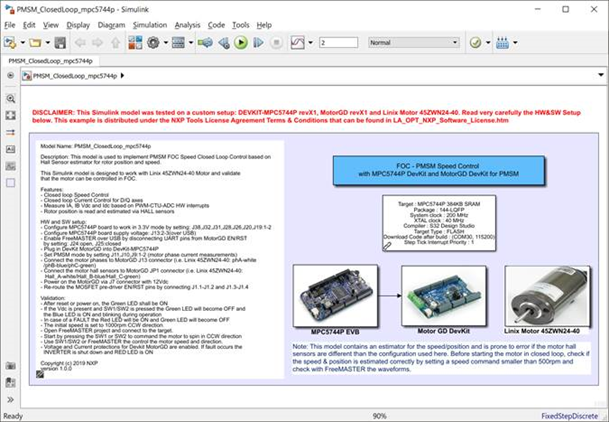Open the Simulation Data Inspector icon

click(x=298, y=43)
